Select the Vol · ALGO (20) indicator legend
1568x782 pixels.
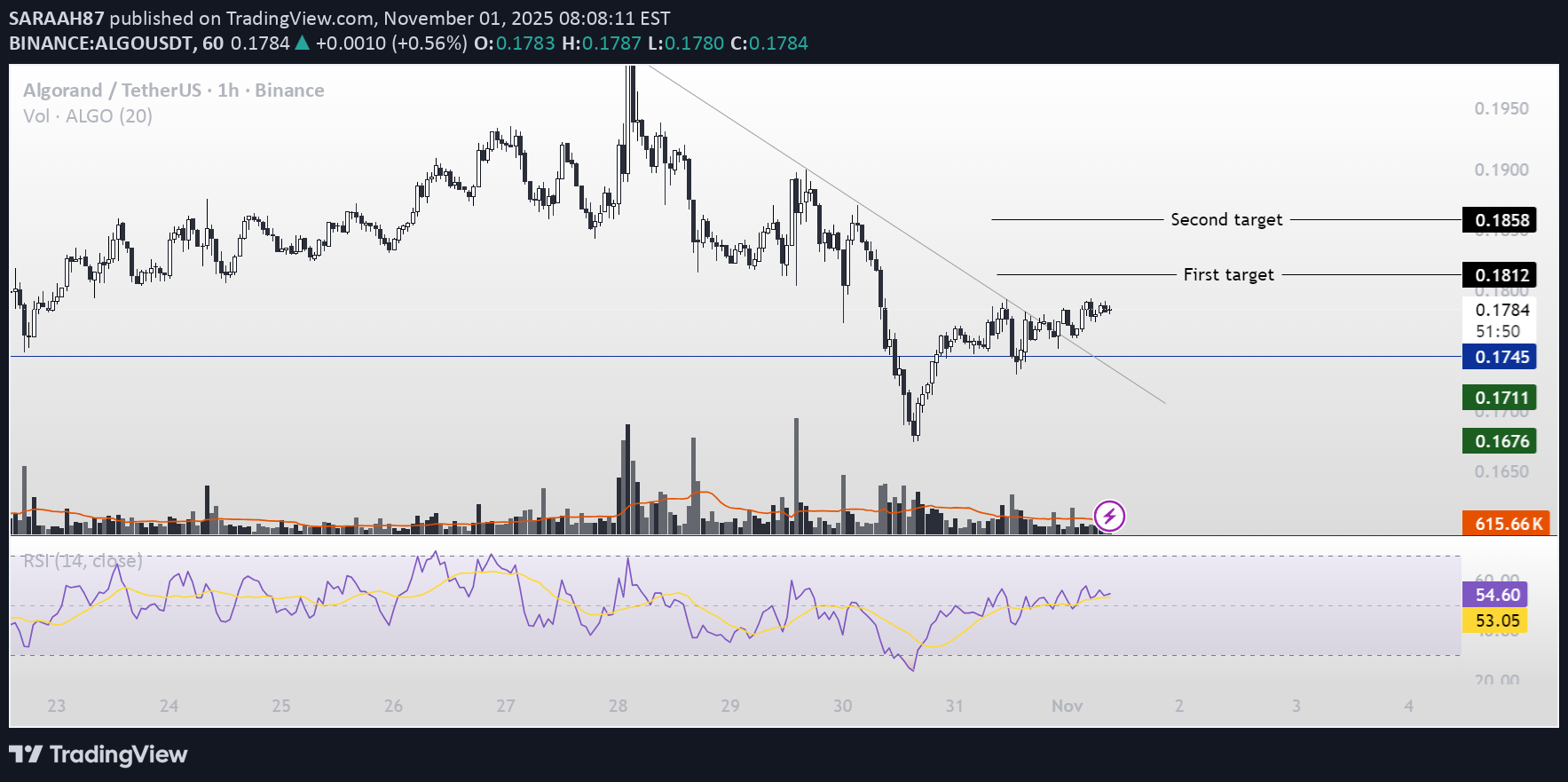click(88, 116)
